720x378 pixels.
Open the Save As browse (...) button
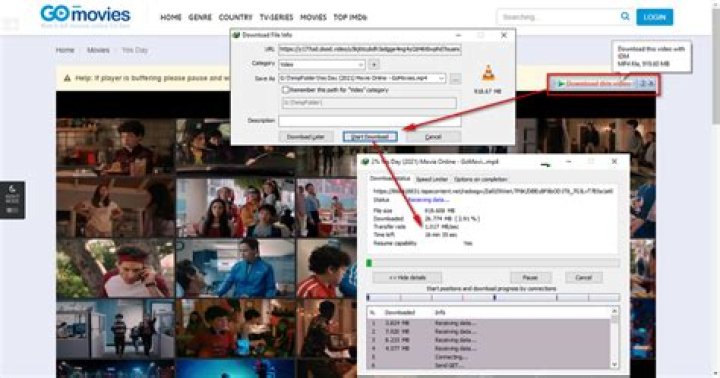point(455,79)
